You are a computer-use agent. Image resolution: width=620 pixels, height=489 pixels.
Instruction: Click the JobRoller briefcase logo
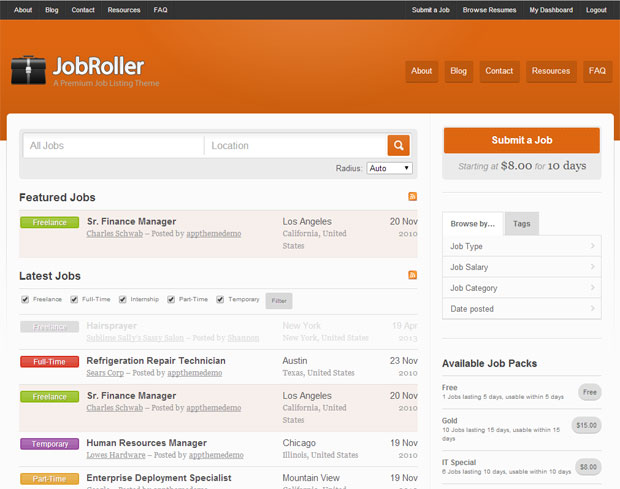[28, 70]
